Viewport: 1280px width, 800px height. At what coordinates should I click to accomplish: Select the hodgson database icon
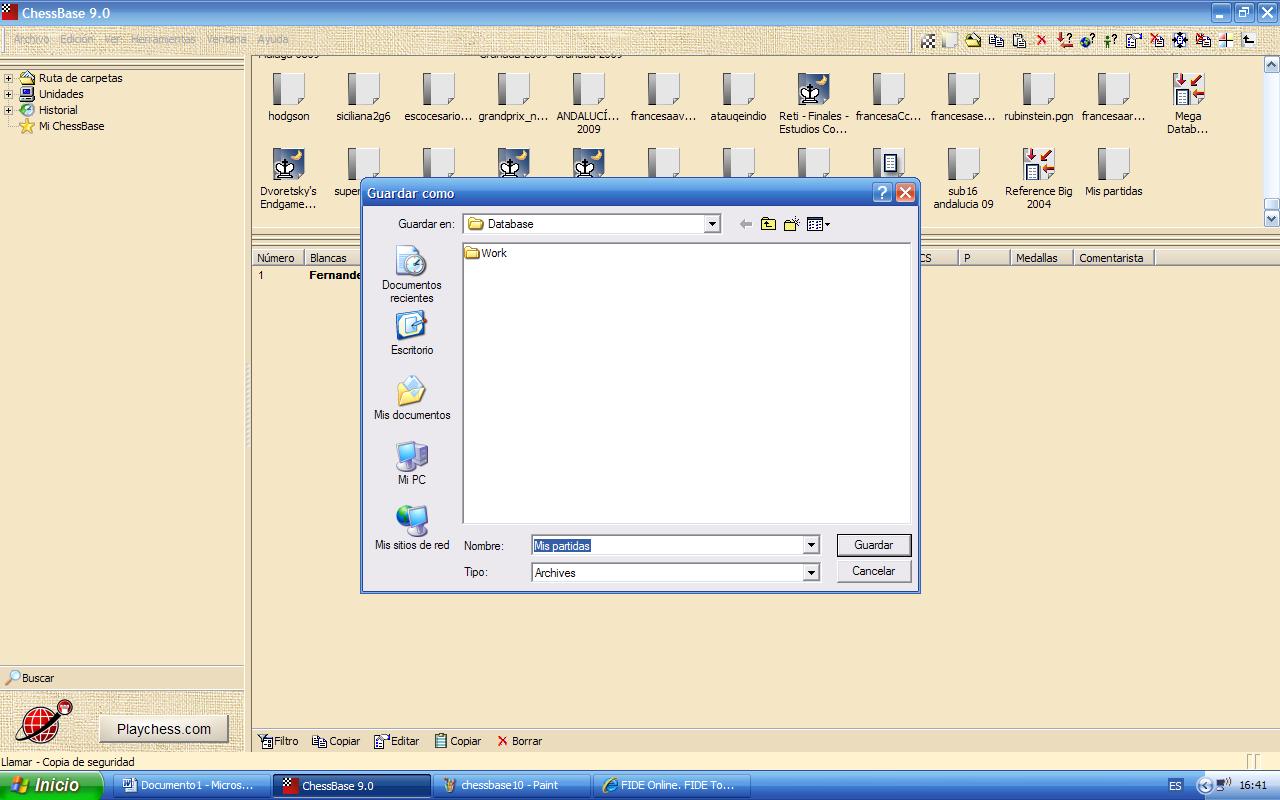point(288,89)
